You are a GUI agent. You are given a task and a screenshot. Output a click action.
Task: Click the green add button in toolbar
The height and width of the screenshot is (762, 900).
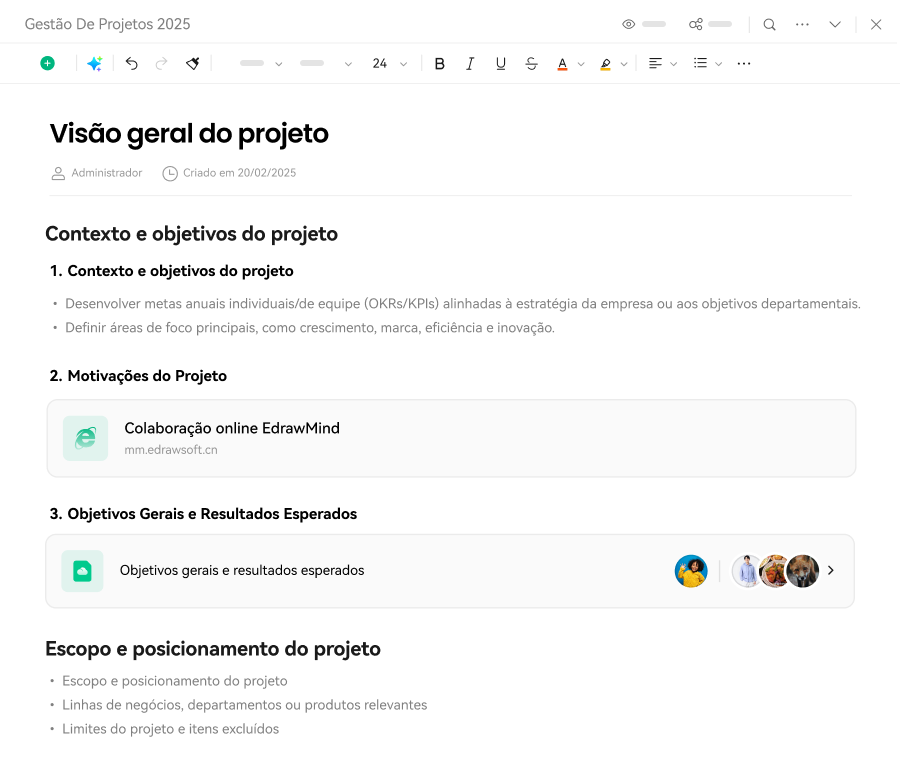(47, 63)
